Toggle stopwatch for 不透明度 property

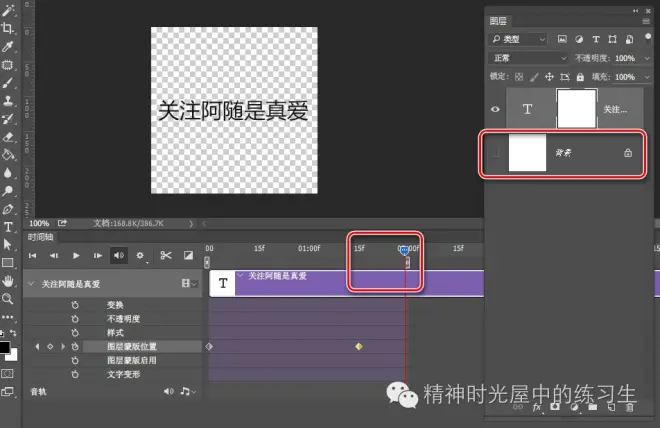click(x=75, y=319)
